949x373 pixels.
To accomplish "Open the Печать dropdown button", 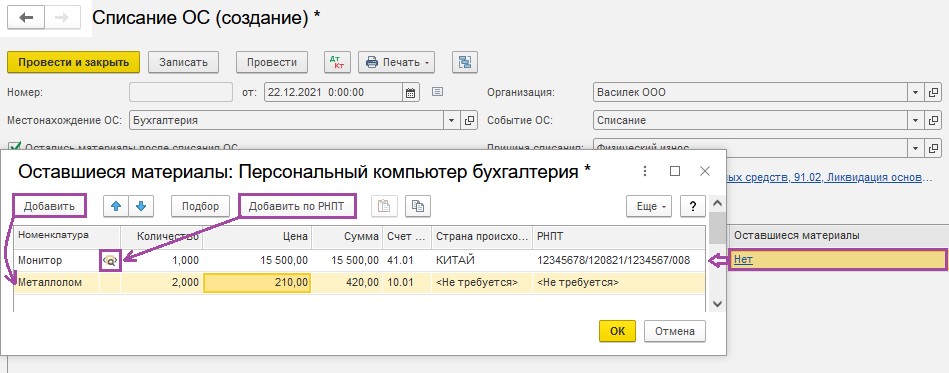I will click(396, 62).
